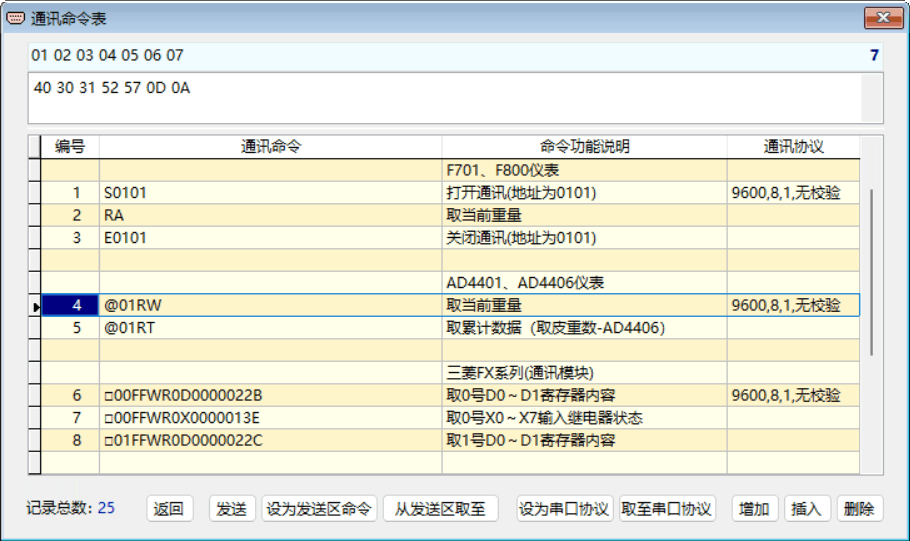
Task: Click the table vertical scrollbar thumb
Action: pos(871,272)
